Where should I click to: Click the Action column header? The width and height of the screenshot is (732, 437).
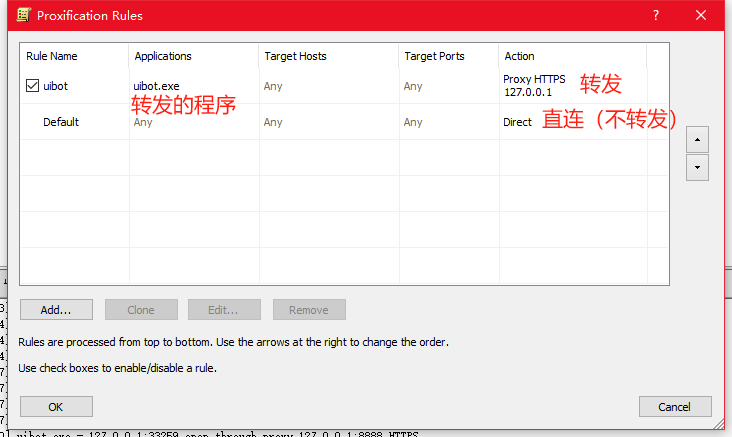click(x=570, y=56)
